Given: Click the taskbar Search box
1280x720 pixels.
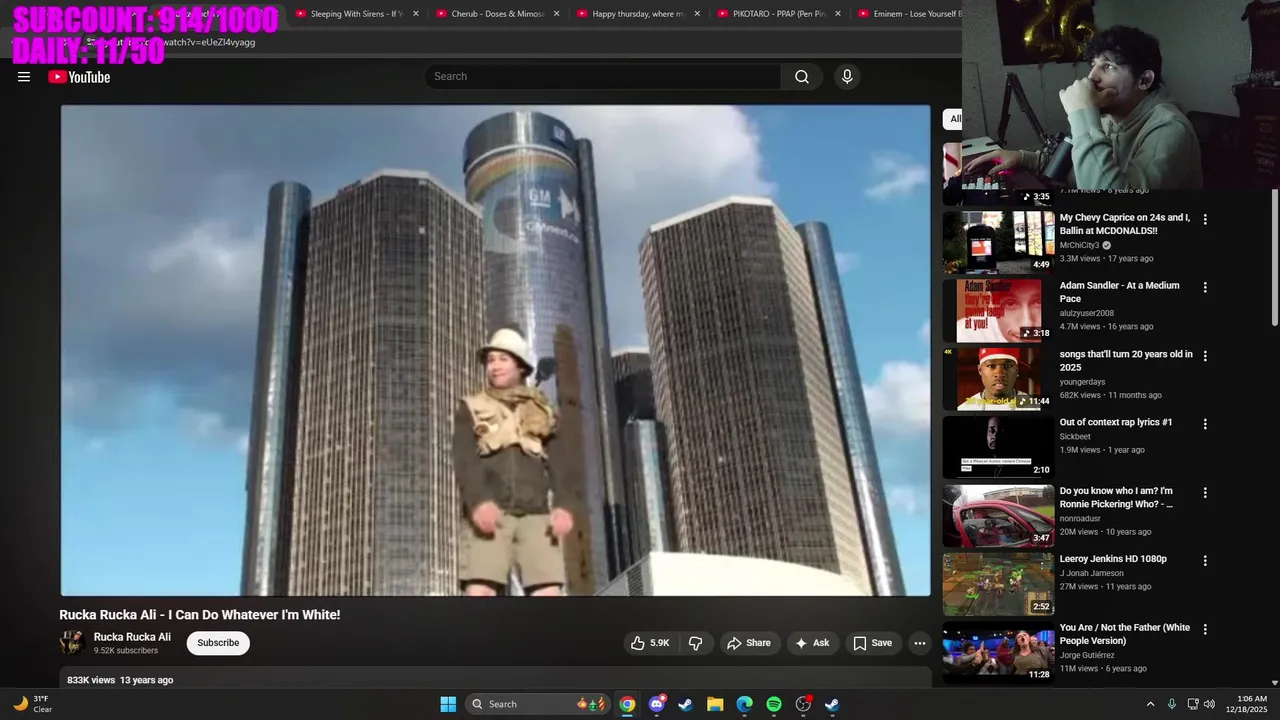Looking at the screenshot, I should pos(538,704).
